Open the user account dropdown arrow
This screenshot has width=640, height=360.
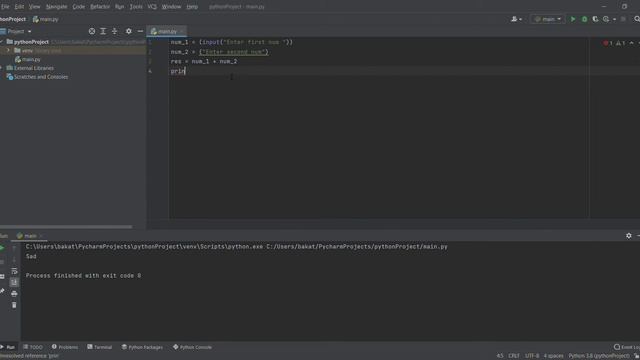tap(520, 19)
